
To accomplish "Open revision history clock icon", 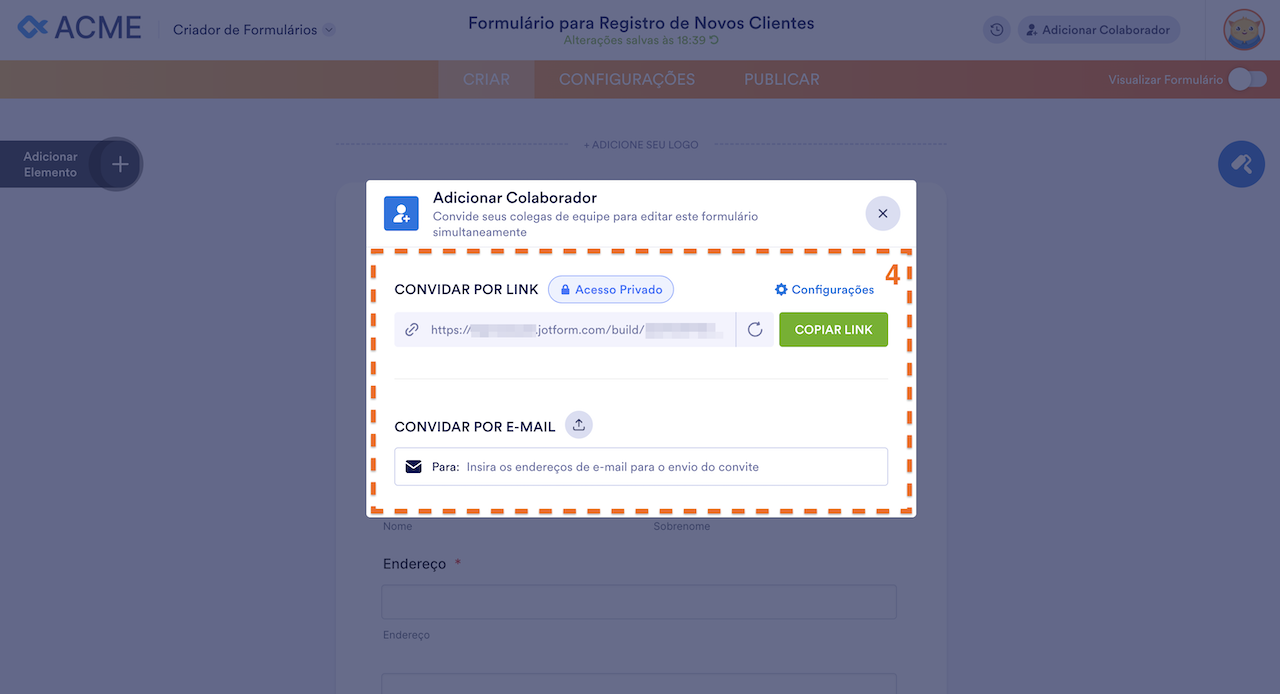I will 996,30.
